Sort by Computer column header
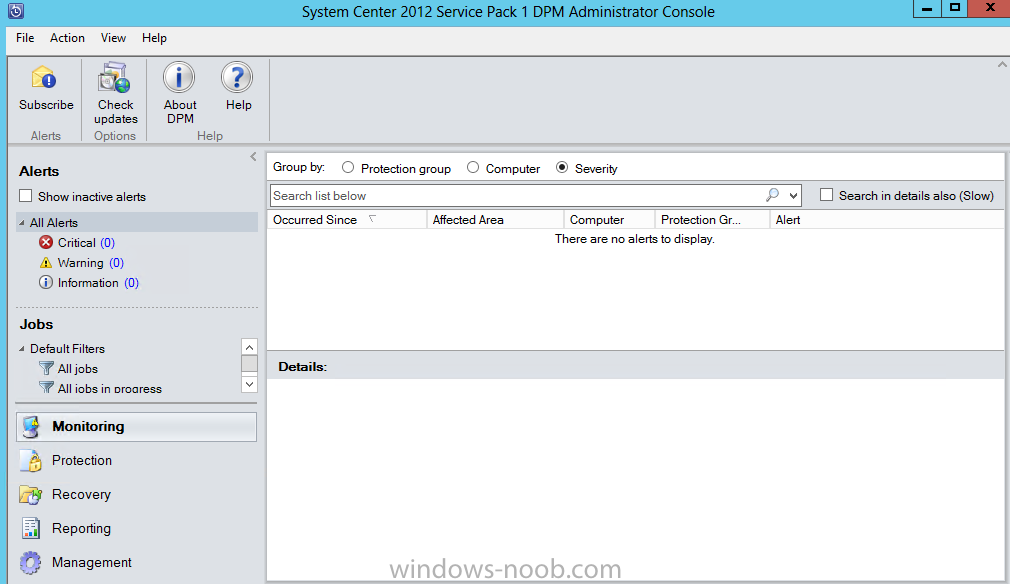The height and width of the screenshot is (584, 1010). click(x=609, y=220)
